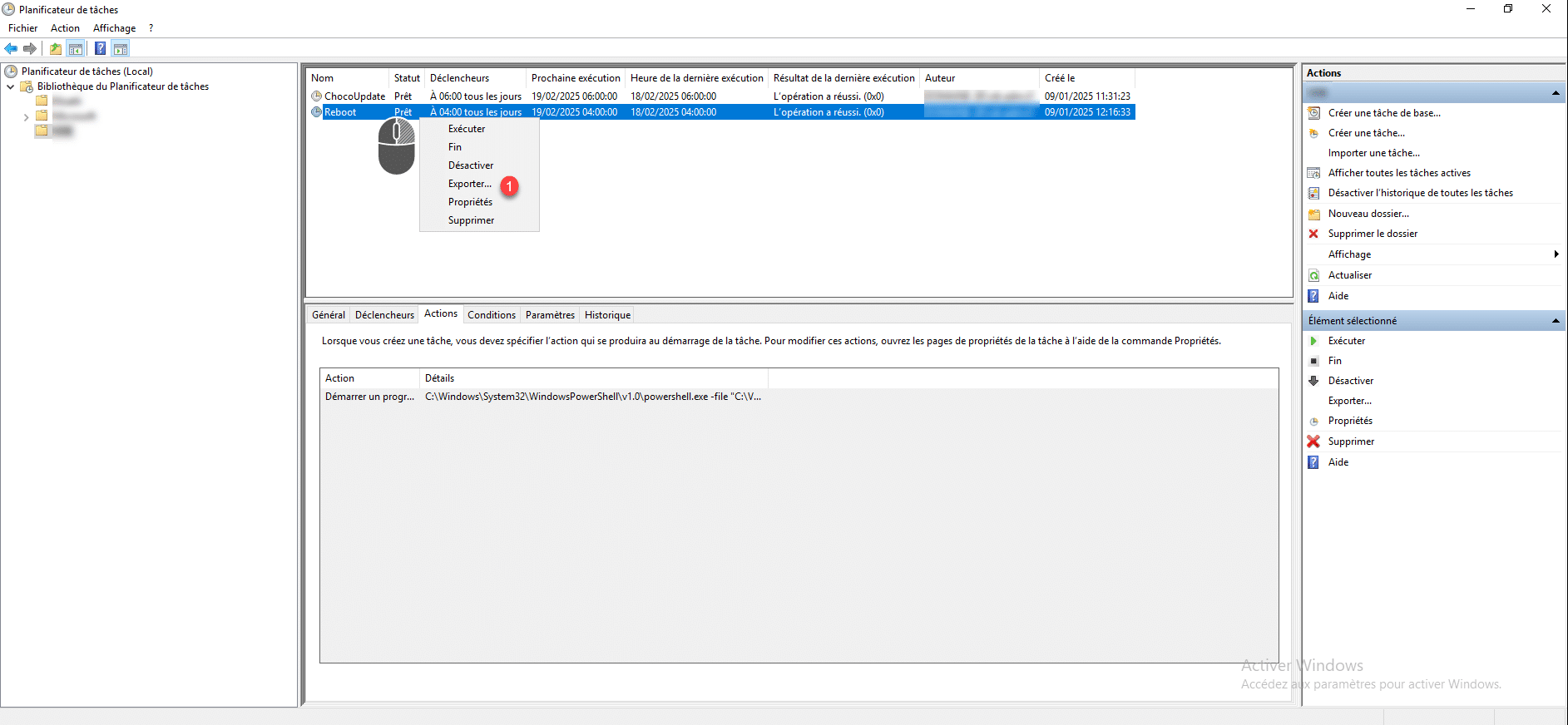Click the green Exécuter play icon

click(1313, 341)
